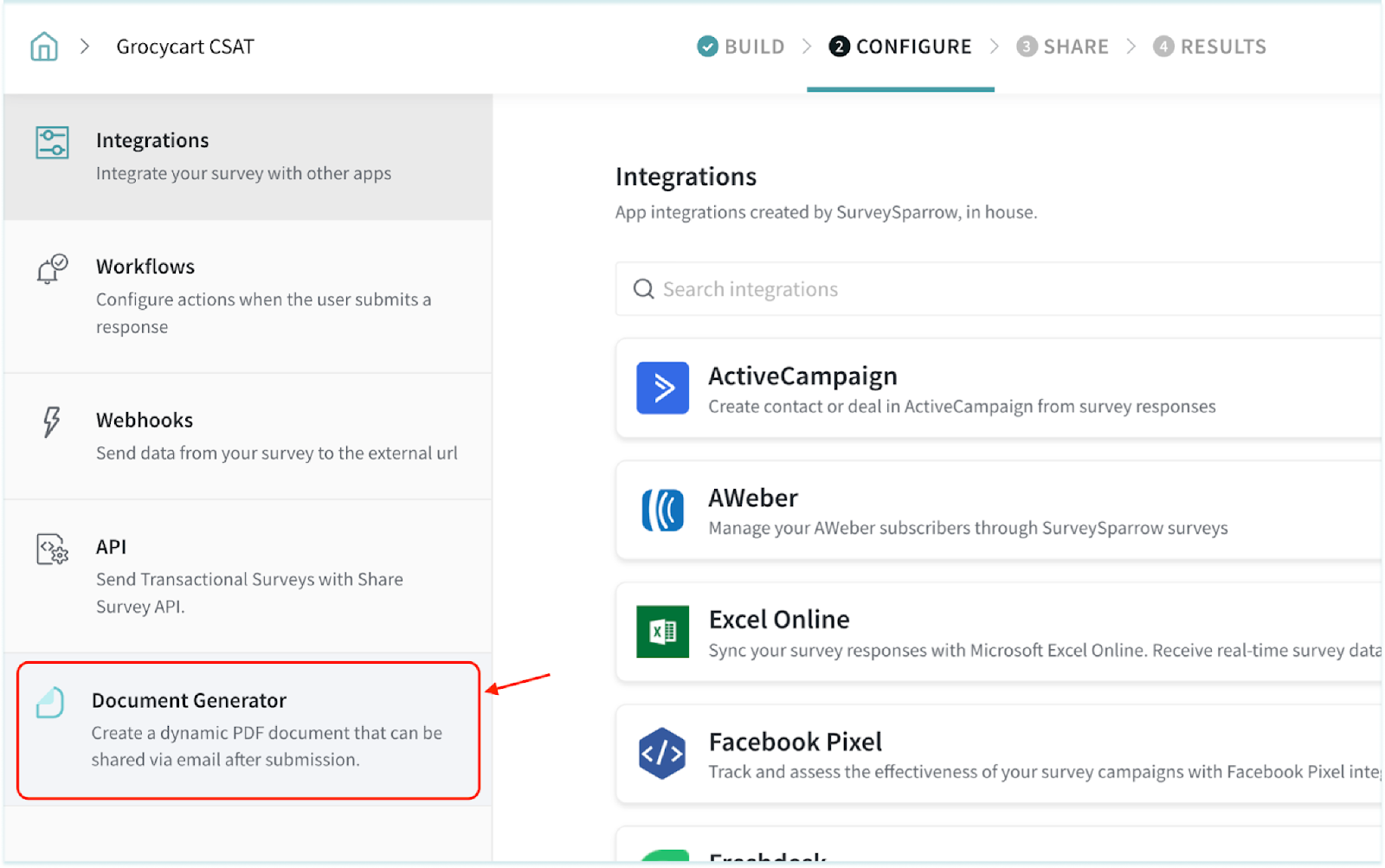Click the Workflows bell icon
The width and height of the screenshot is (1385, 868).
52,269
